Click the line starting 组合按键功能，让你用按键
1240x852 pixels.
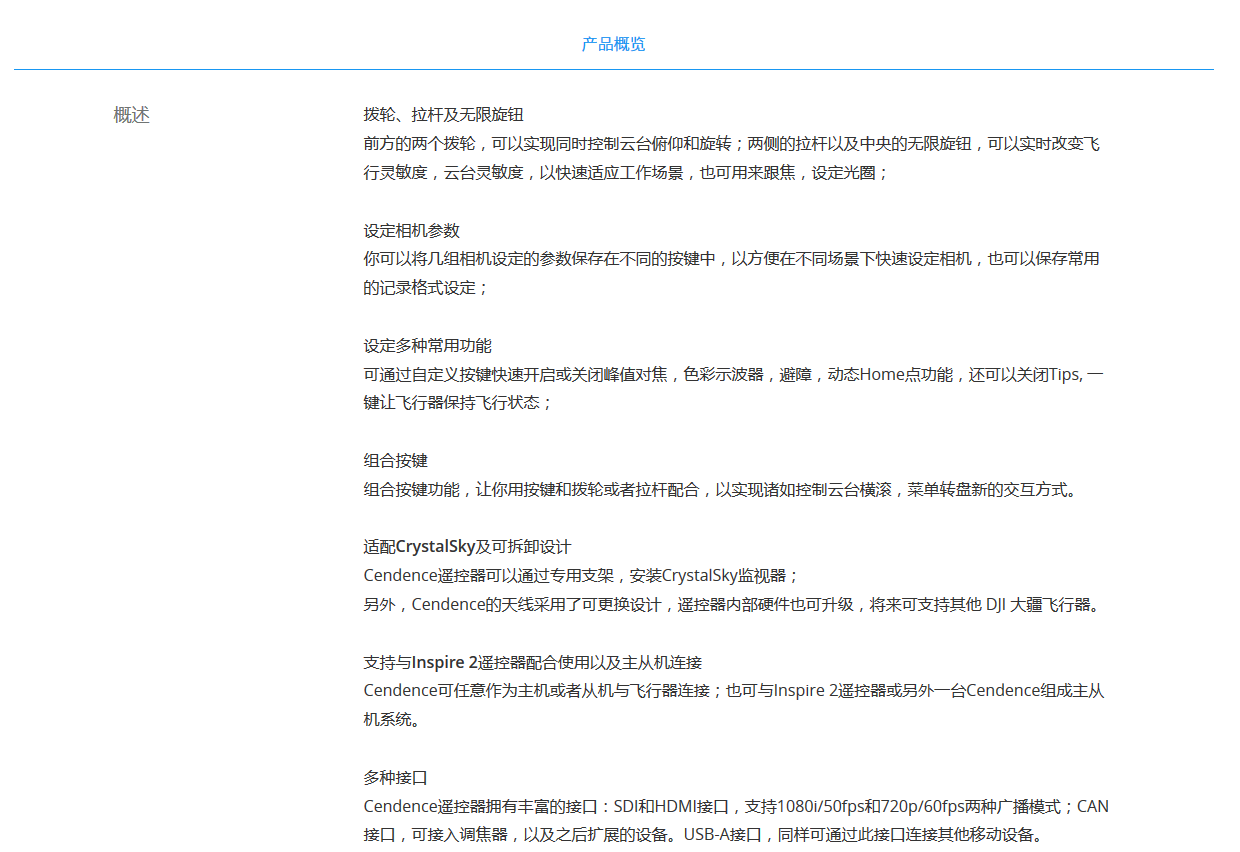[x=721, y=490]
